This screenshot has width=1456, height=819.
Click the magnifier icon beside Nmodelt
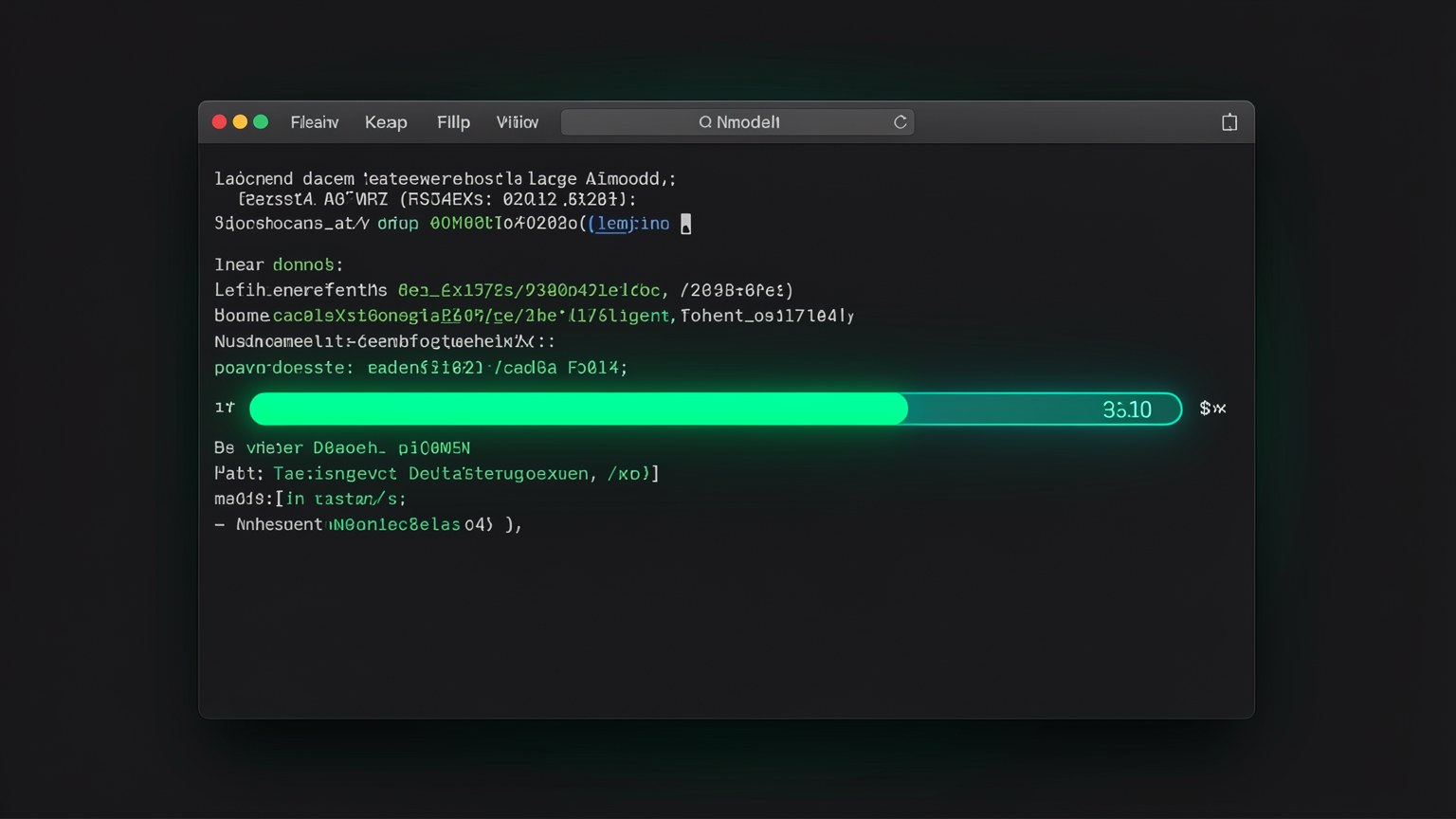pos(705,122)
